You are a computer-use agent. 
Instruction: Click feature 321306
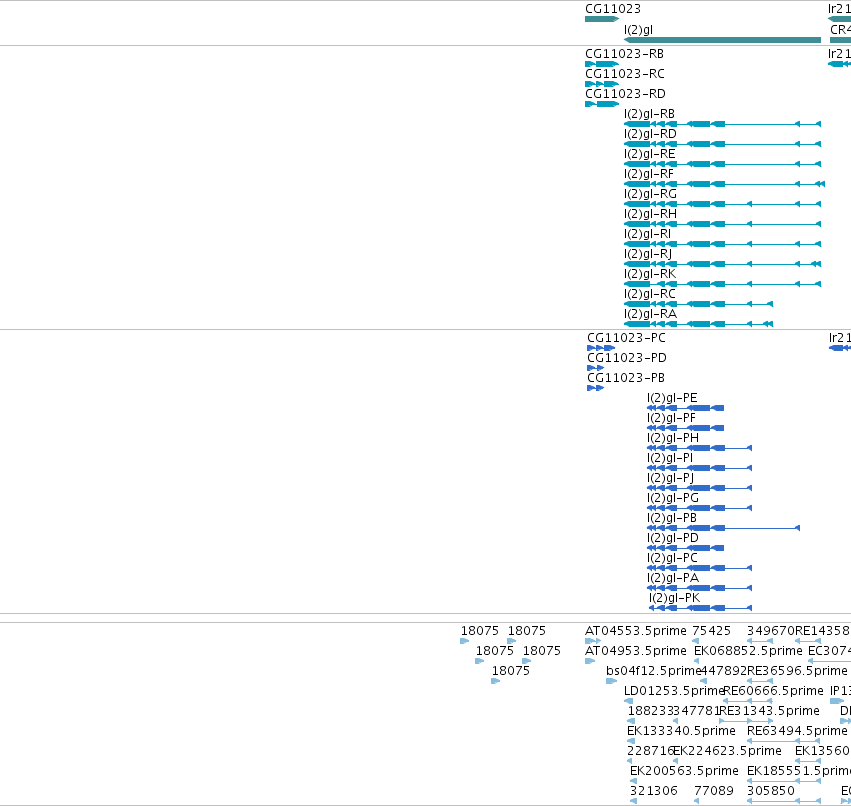(633, 801)
